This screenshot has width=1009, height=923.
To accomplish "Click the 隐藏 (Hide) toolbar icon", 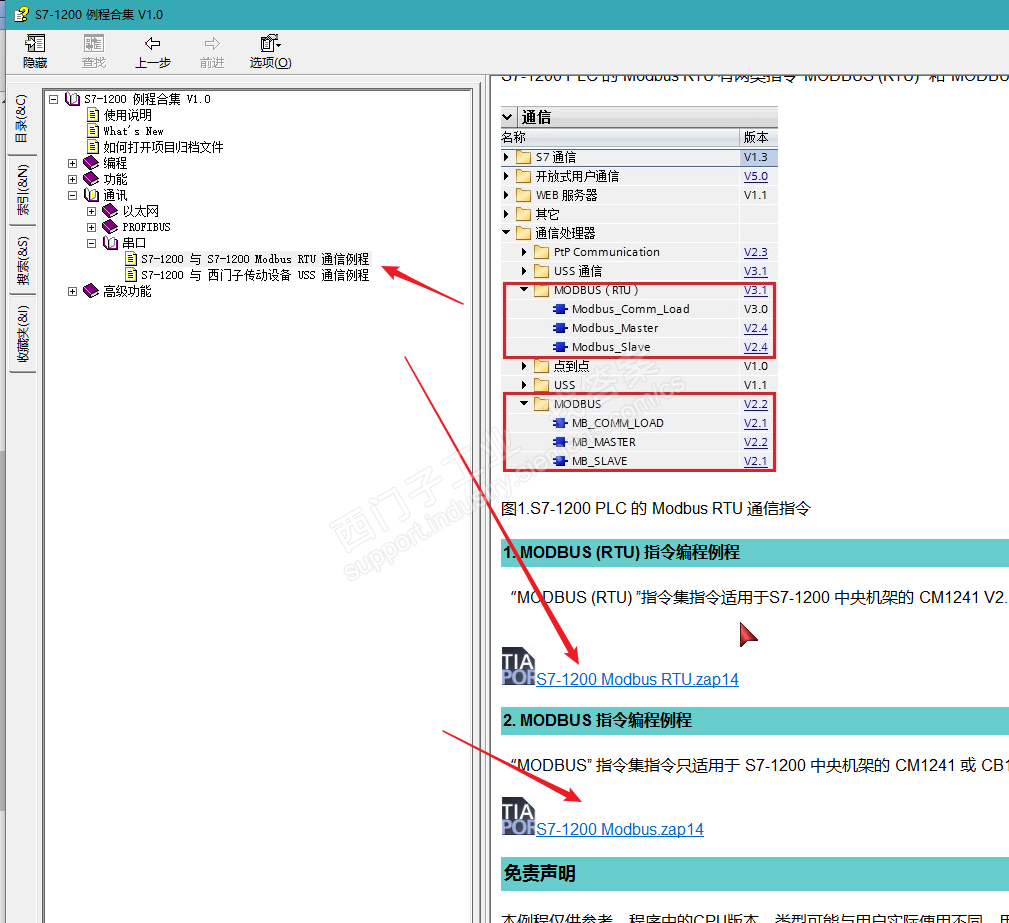I will tap(35, 44).
